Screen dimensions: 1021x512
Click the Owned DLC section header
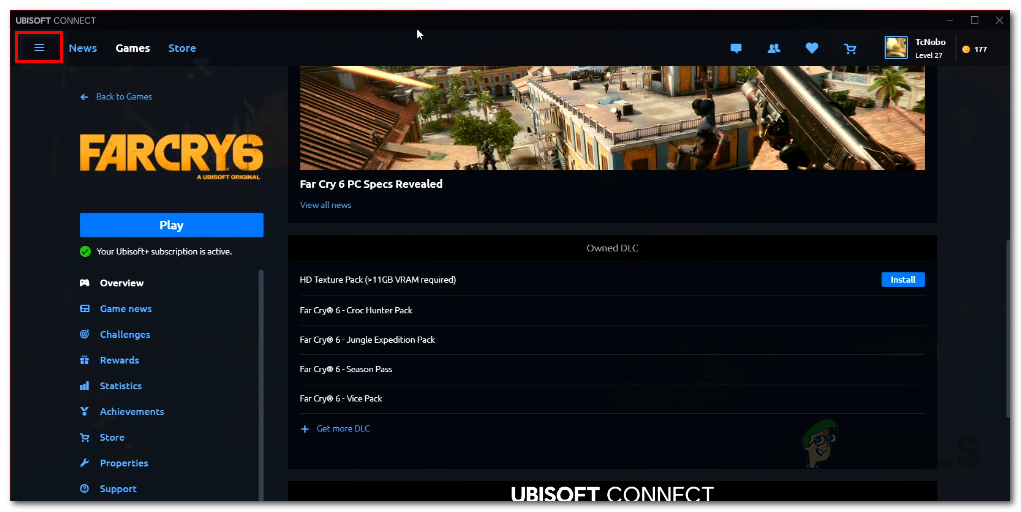612,248
